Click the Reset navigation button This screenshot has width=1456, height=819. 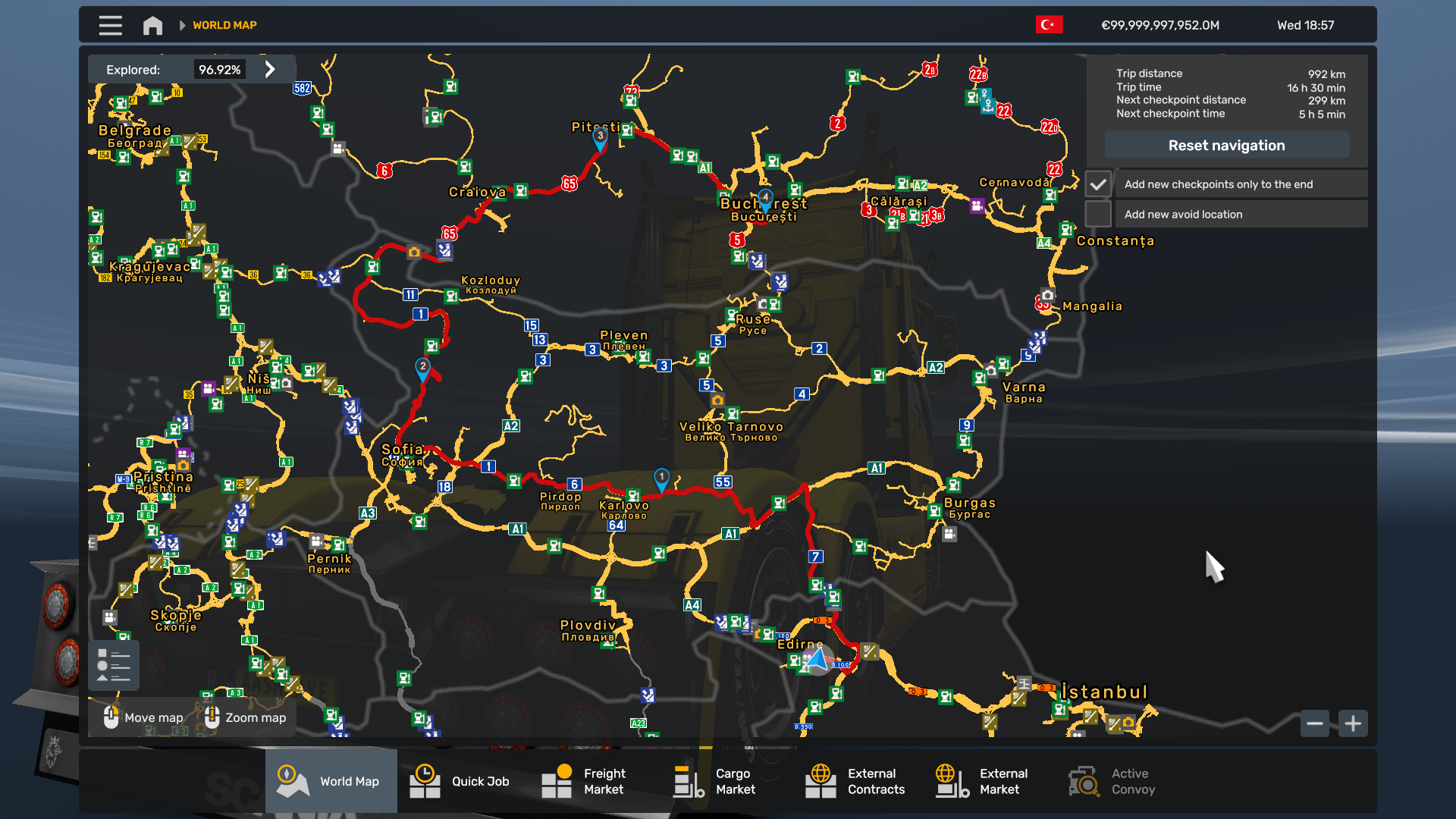[x=1226, y=145]
